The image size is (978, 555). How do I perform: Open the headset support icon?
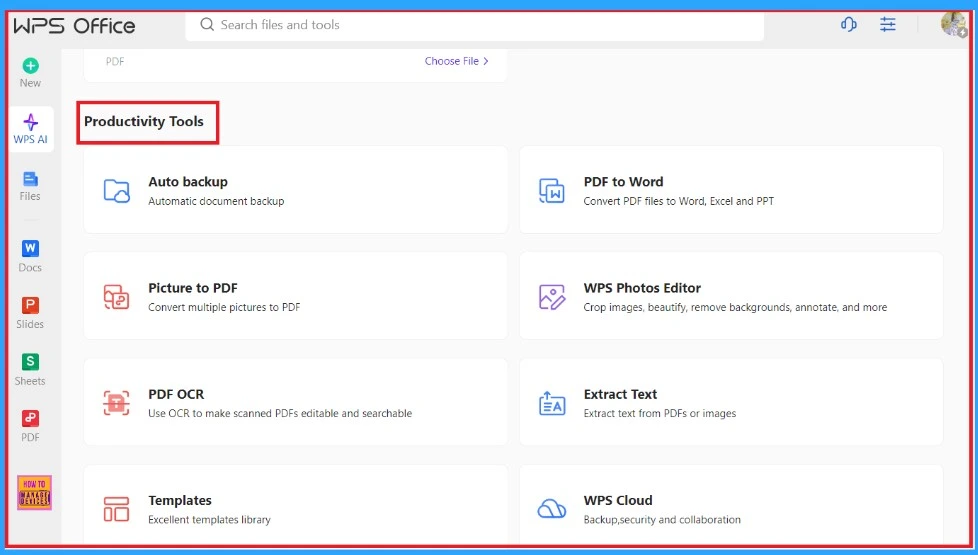848,24
